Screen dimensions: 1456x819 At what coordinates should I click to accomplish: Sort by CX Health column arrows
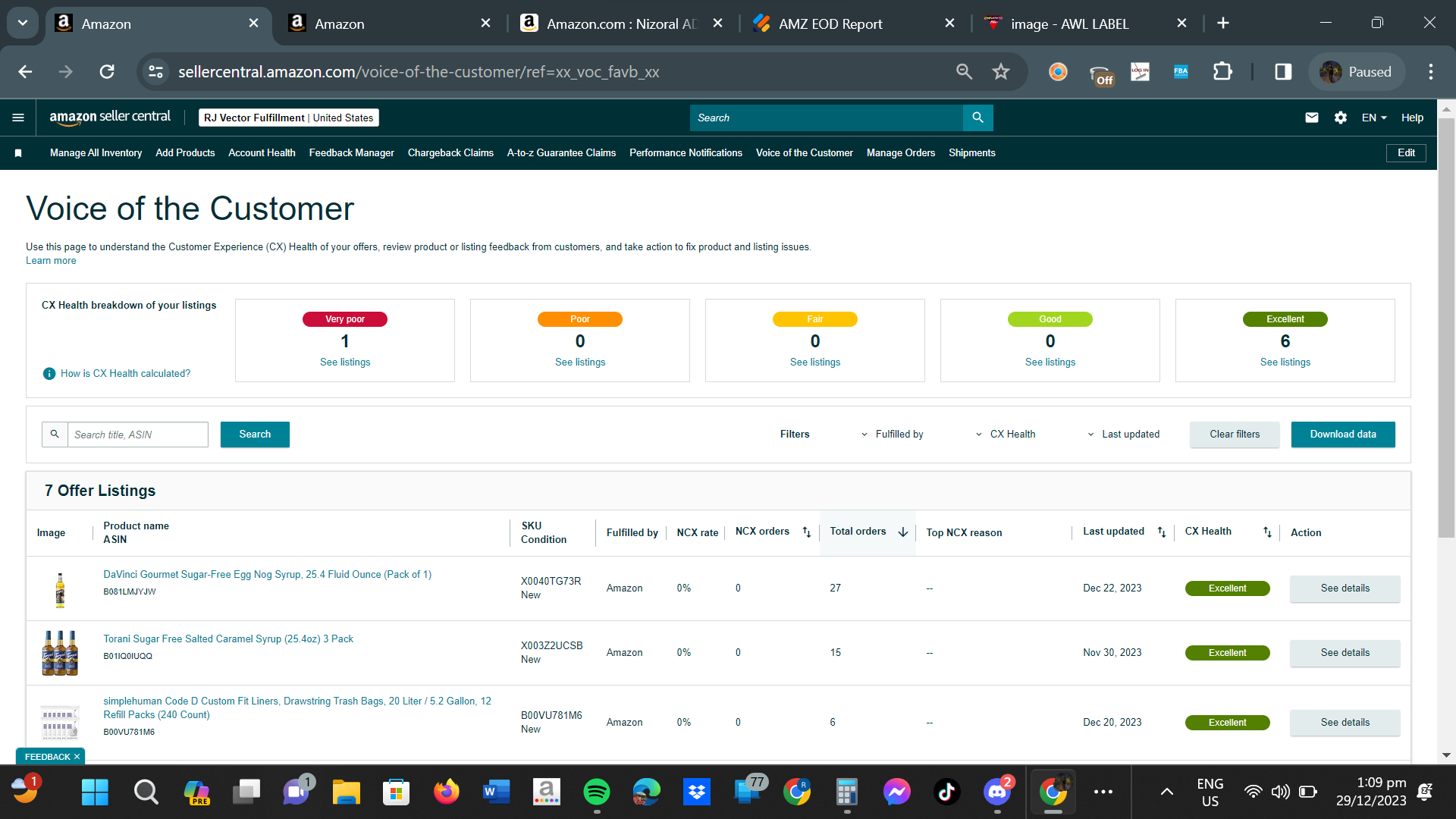(1267, 532)
